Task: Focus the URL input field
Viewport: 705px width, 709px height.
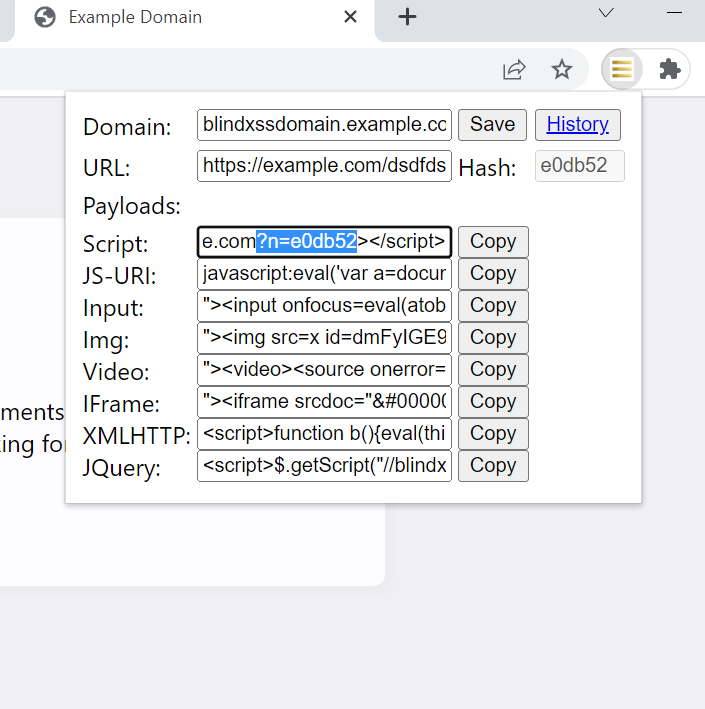Action: [324, 166]
